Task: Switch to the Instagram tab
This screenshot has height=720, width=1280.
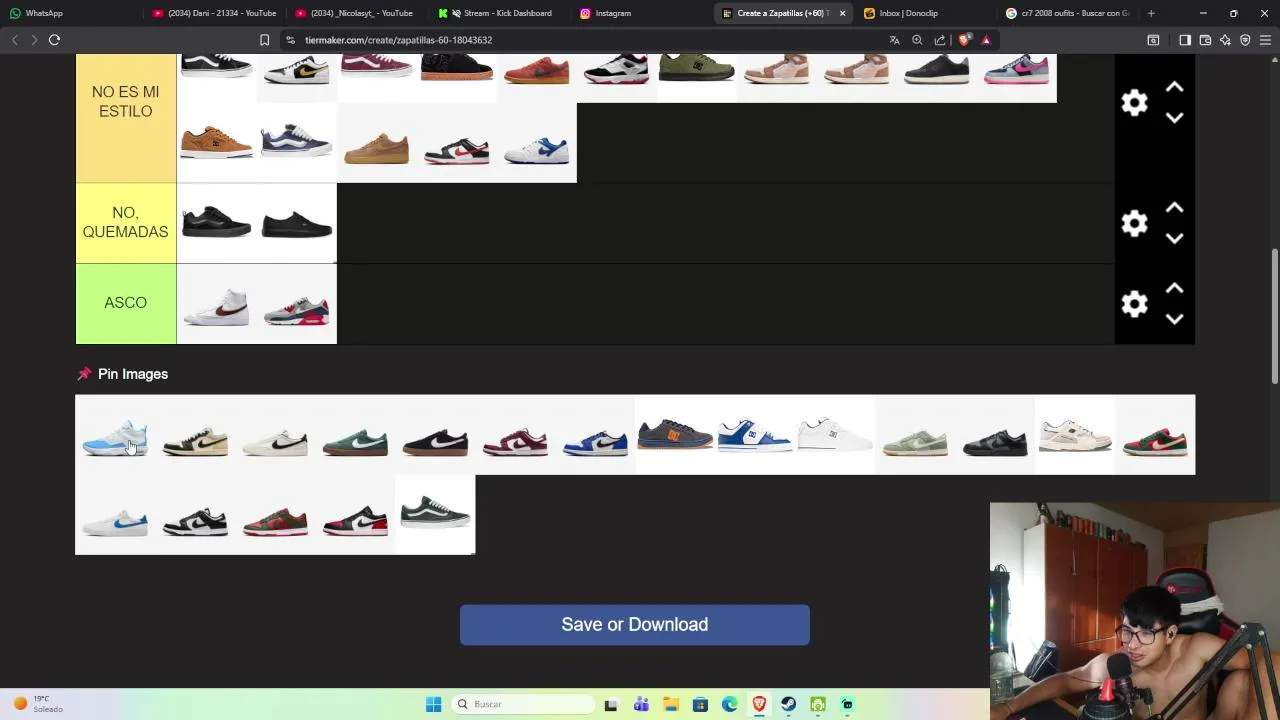Action: [641, 13]
